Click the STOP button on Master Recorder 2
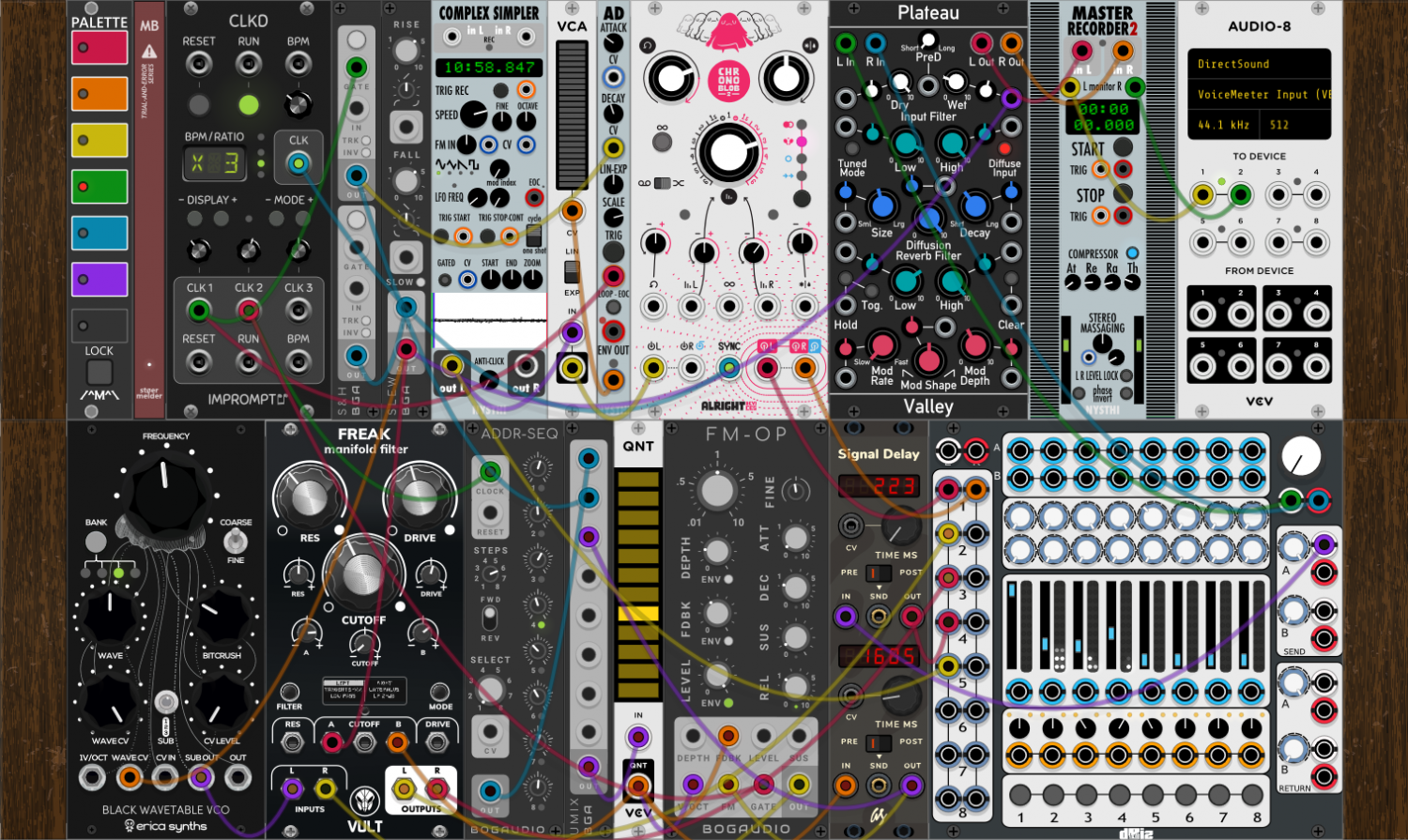The height and width of the screenshot is (840, 1408). click(x=1123, y=194)
